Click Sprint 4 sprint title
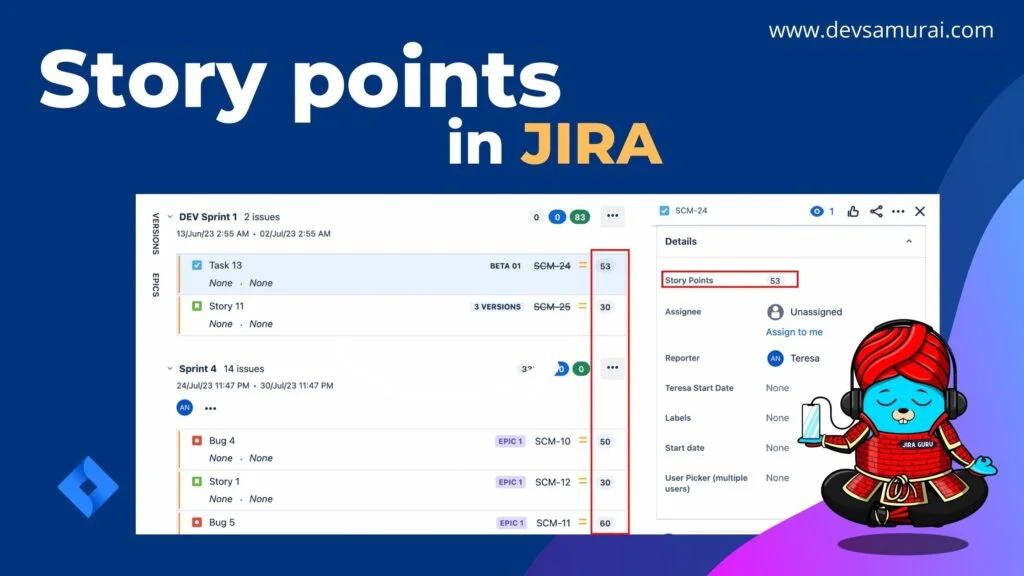 (x=197, y=368)
